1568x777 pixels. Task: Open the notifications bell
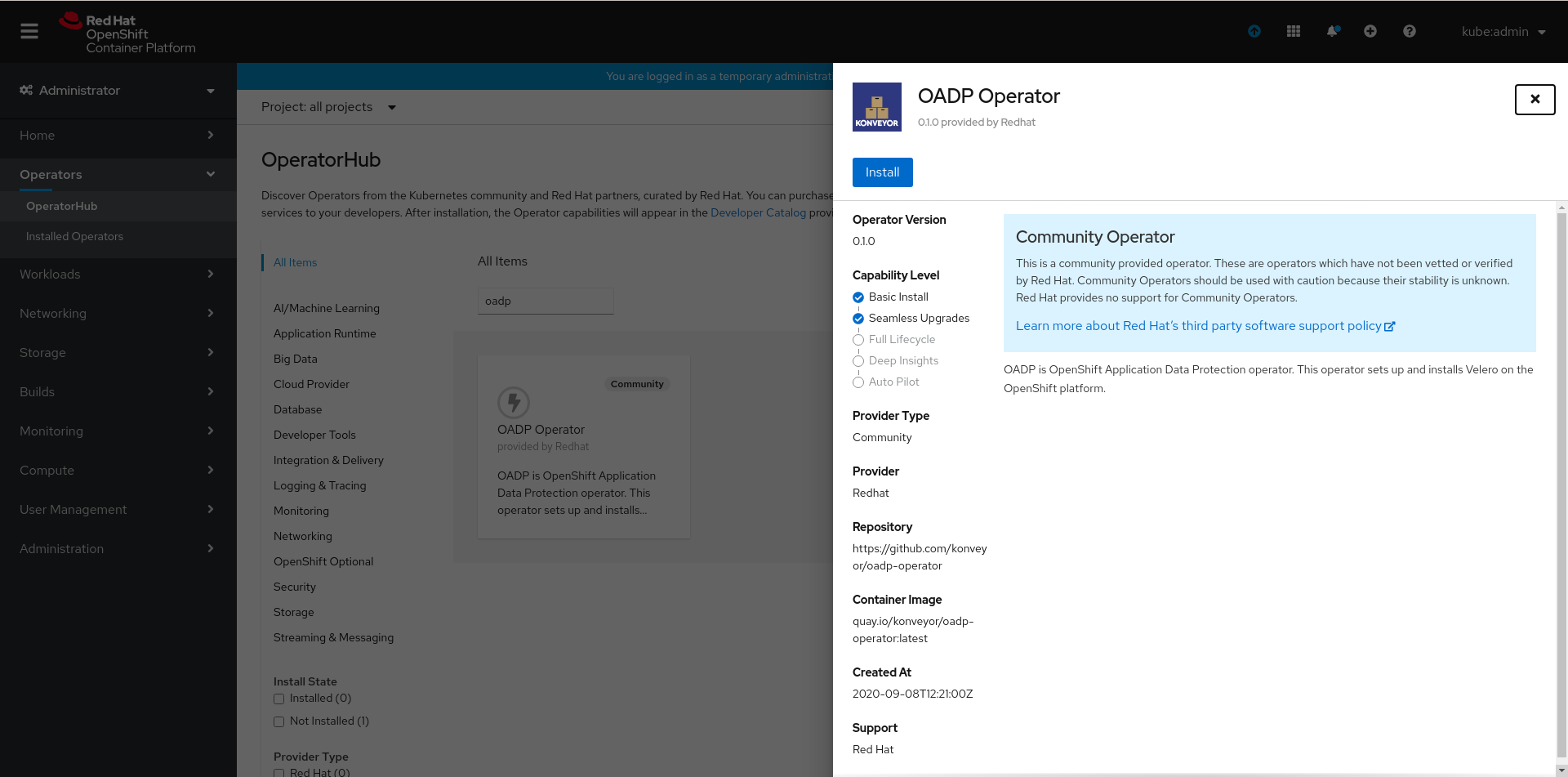tap(1333, 31)
